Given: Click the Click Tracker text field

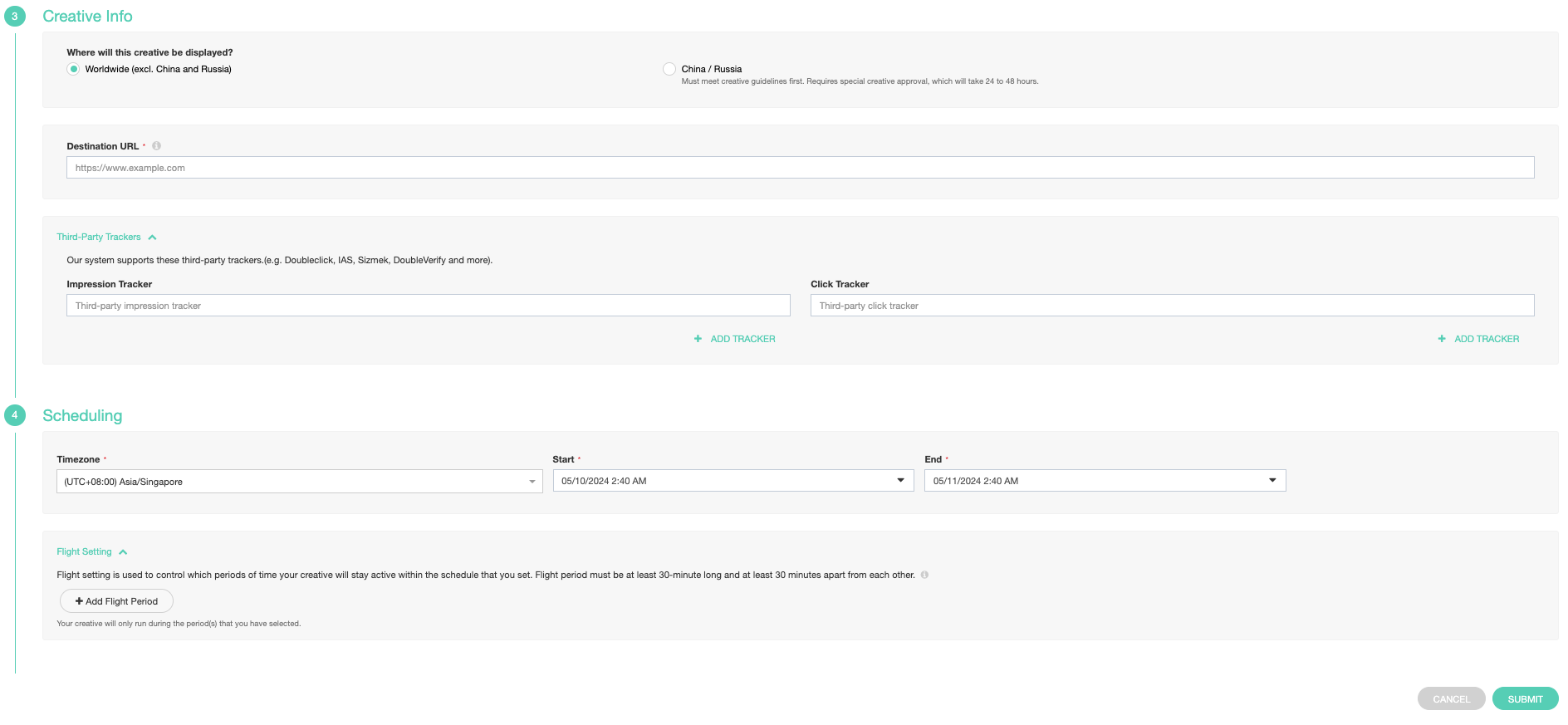Looking at the screenshot, I should pos(1172,306).
